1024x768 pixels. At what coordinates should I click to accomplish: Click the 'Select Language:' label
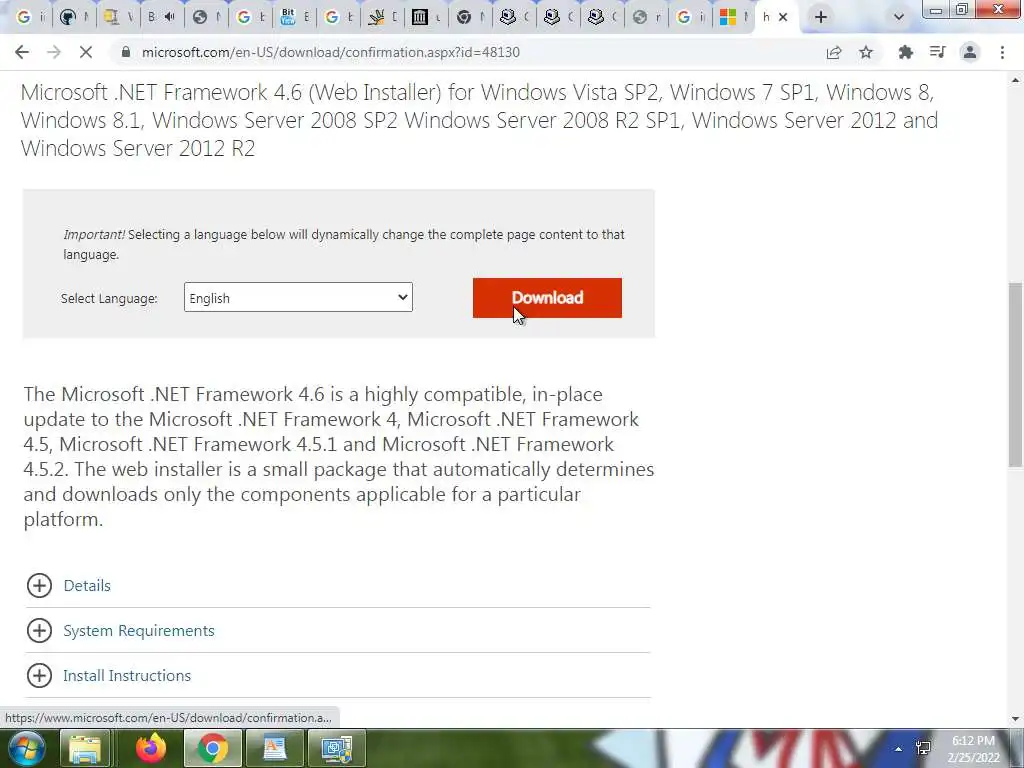coord(109,298)
